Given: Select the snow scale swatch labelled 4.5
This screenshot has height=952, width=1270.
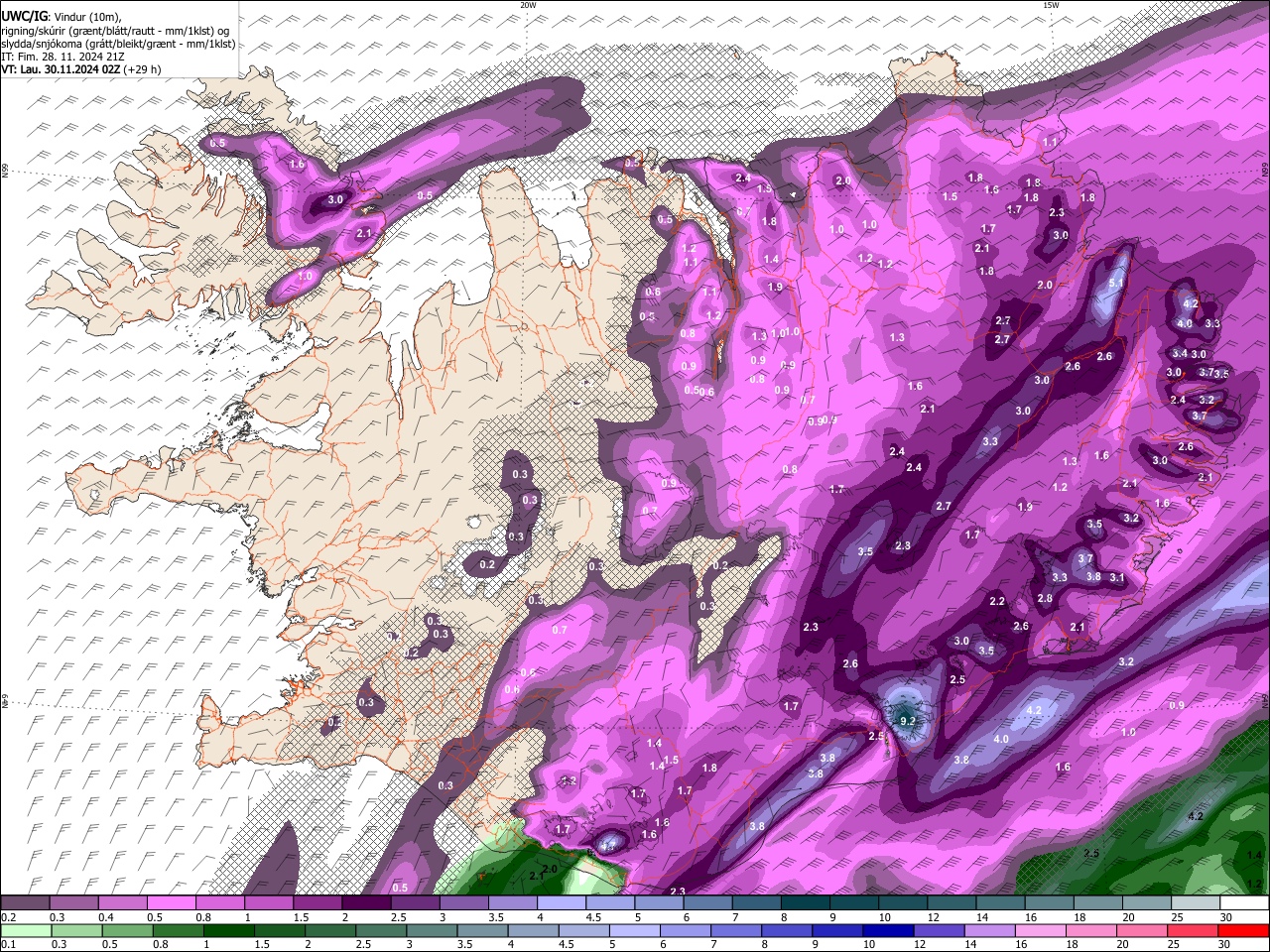Looking at the screenshot, I should (x=610, y=902).
